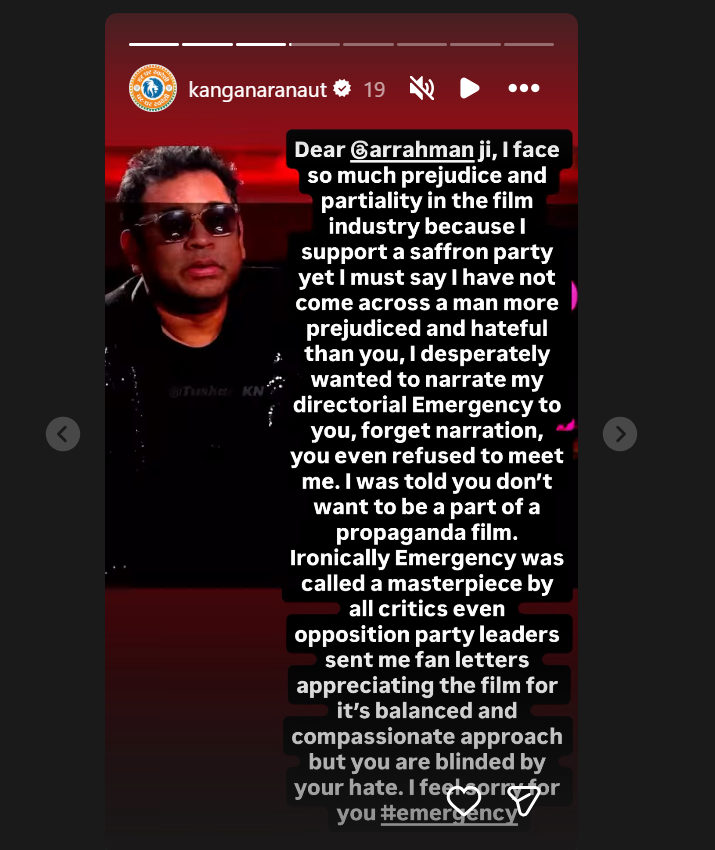Click the 19 timestamp next to the username
The width and height of the screenshot is (715, 850).
[x=374, y=89]
